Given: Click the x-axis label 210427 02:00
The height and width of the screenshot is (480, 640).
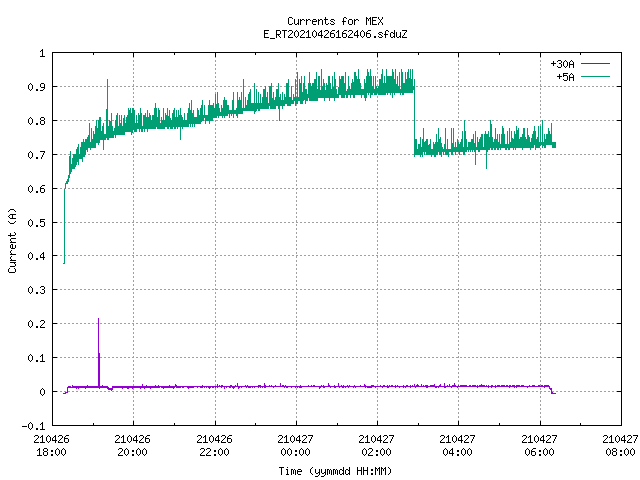Looking at the screenshot, I should (376, 446).
